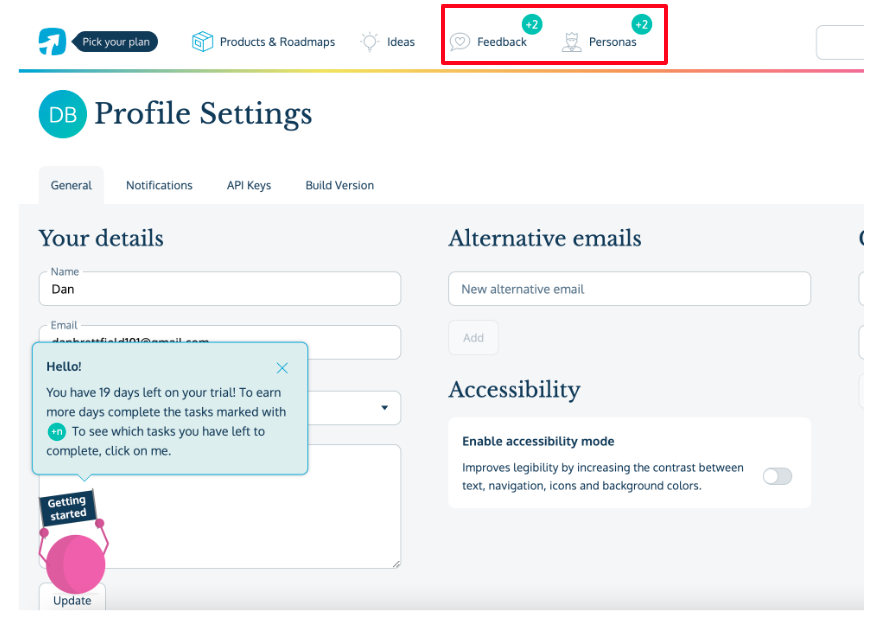Click the Add alternative email button
The width and height of the screenshot is (875, 625).
click(x=473, y=338)
